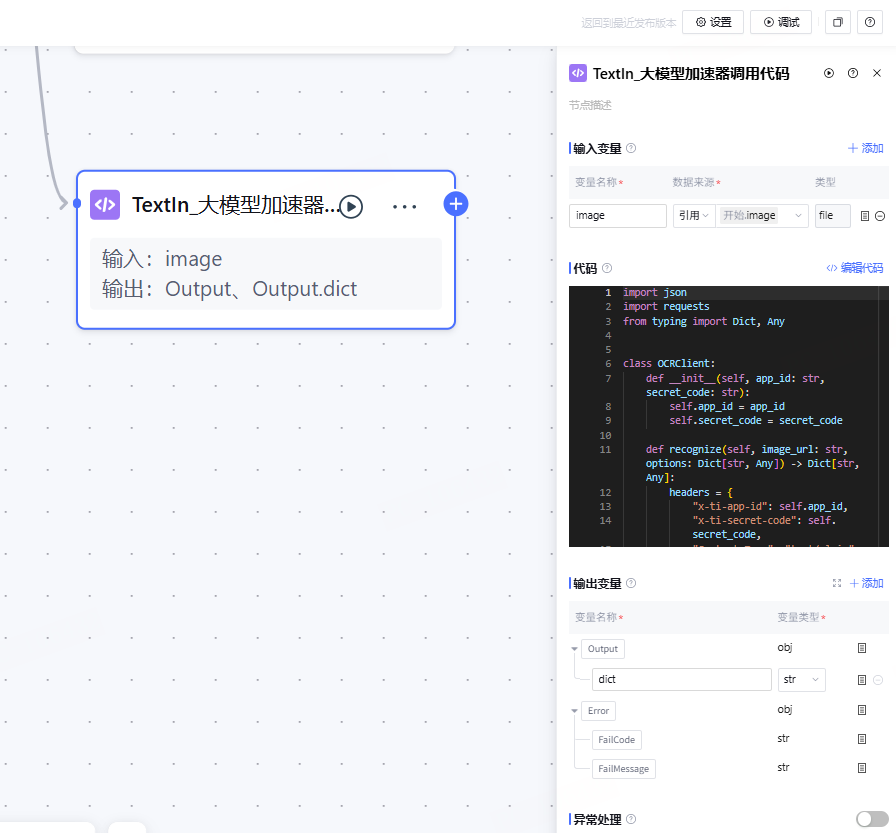The image size is (896, 833).
Task: Click line 1 import json in code
Action: [655, 293]
